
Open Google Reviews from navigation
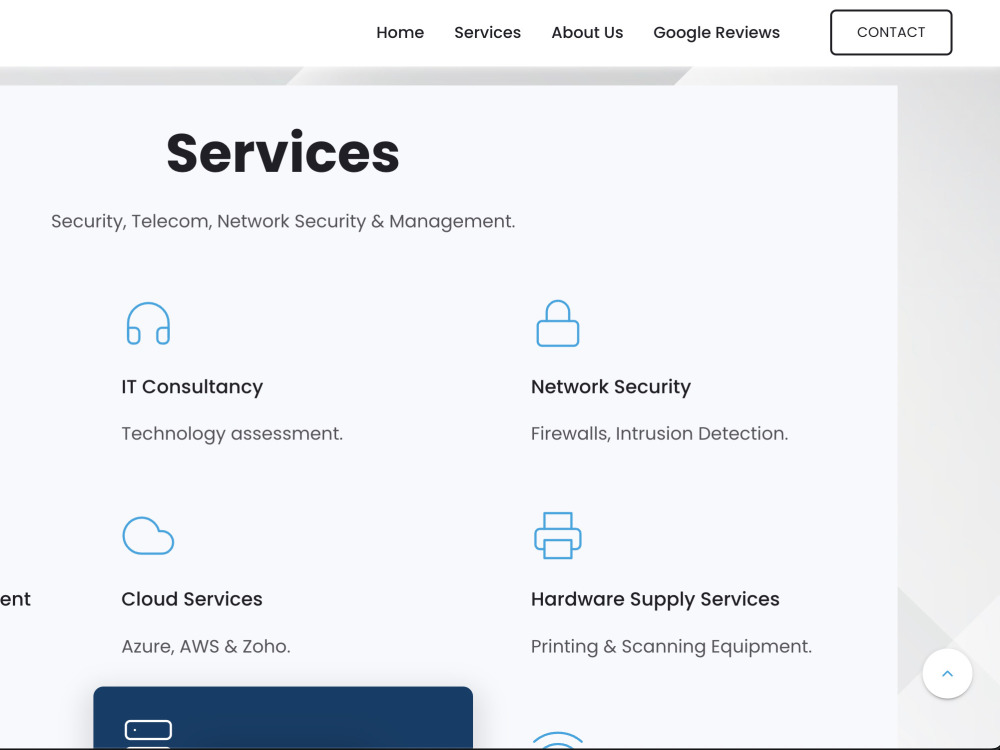pos(716,33)
